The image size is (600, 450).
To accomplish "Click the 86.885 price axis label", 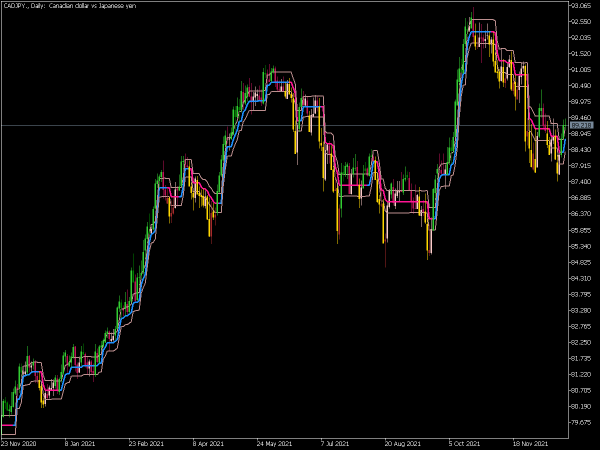I will (x=580, y=198).
